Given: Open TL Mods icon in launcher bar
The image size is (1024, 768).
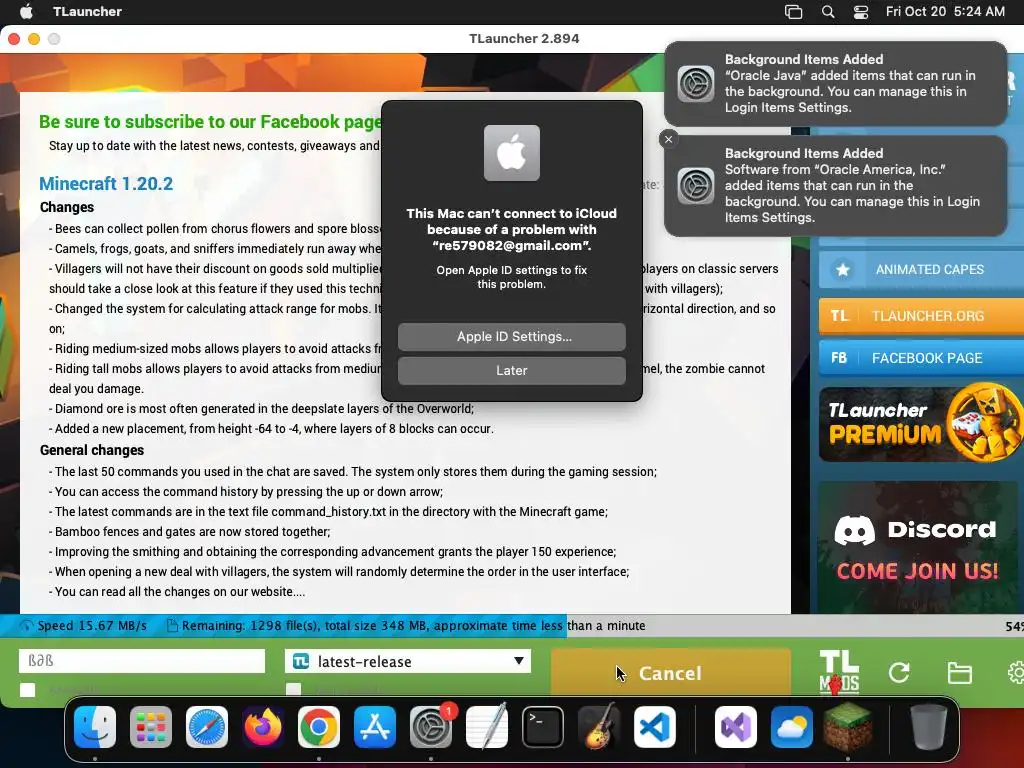Looking at the screenshot, I should click(x=839, y=673).
